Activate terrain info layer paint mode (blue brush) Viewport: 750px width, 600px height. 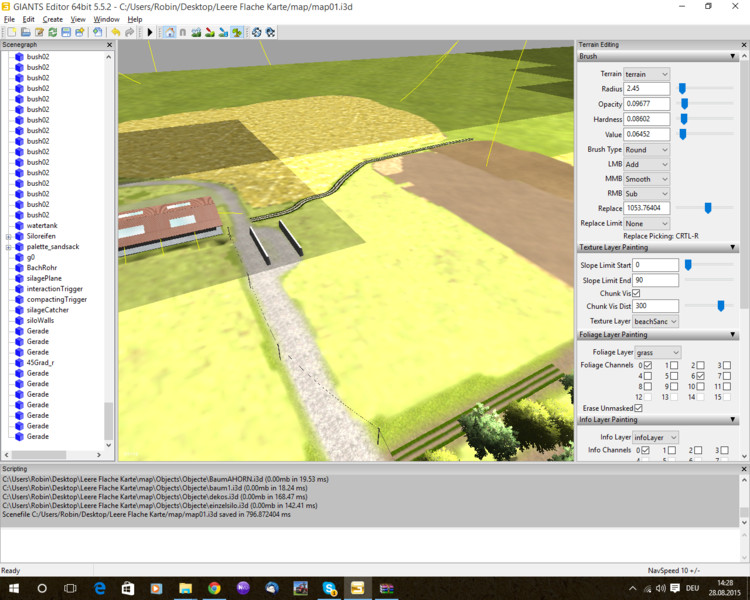coord(223,32)
